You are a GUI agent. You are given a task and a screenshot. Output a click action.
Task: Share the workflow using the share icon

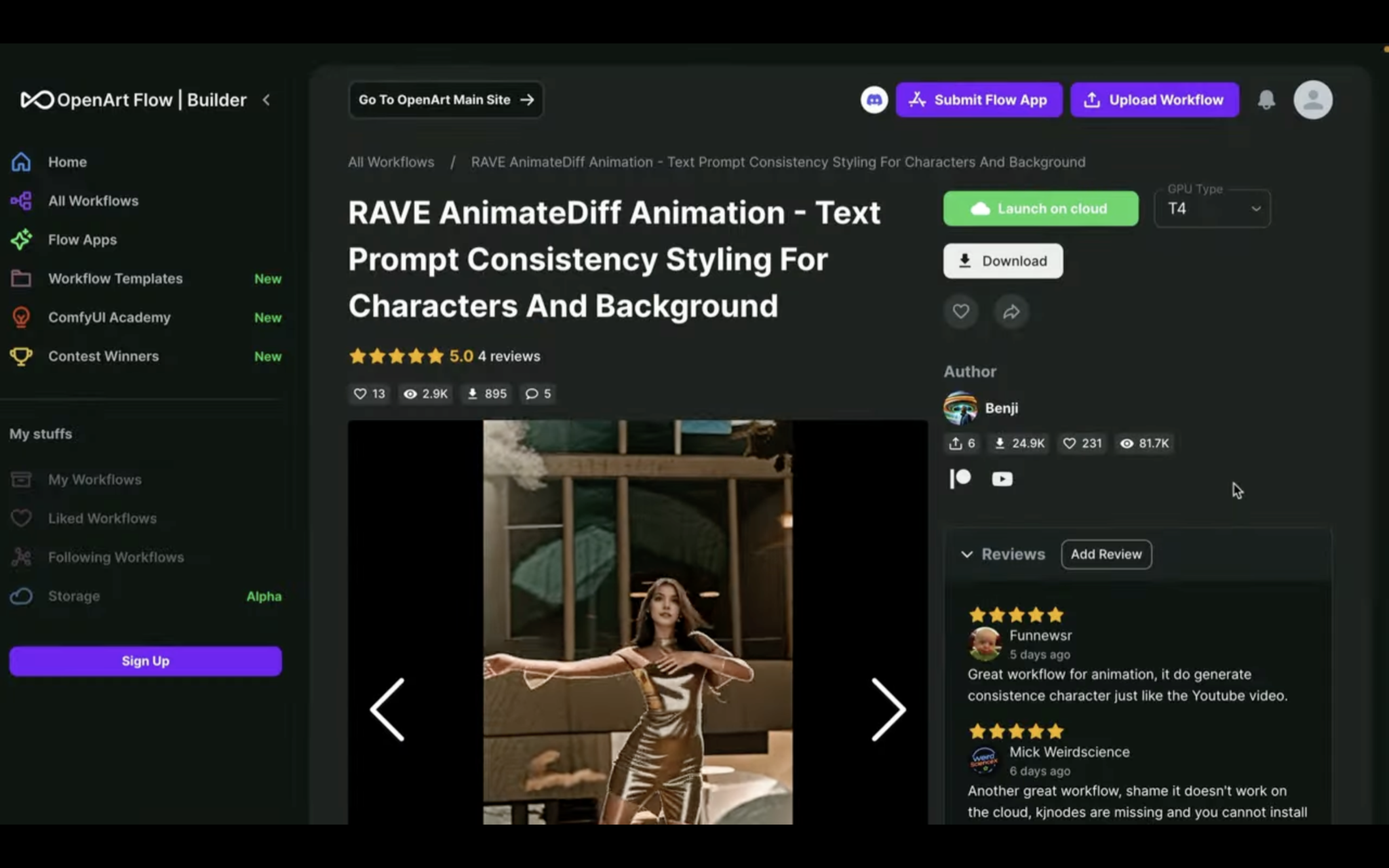pyautogui.click(x=1011, y=312)
